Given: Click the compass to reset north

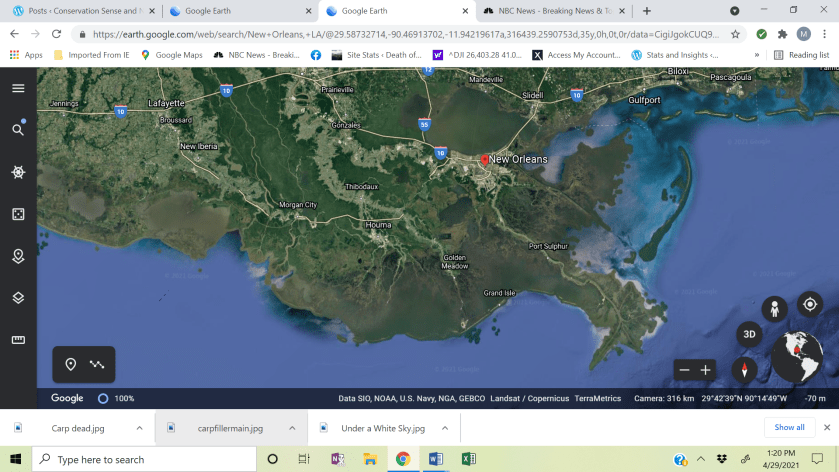Looking at the screenshot, I should coord(744,370).
